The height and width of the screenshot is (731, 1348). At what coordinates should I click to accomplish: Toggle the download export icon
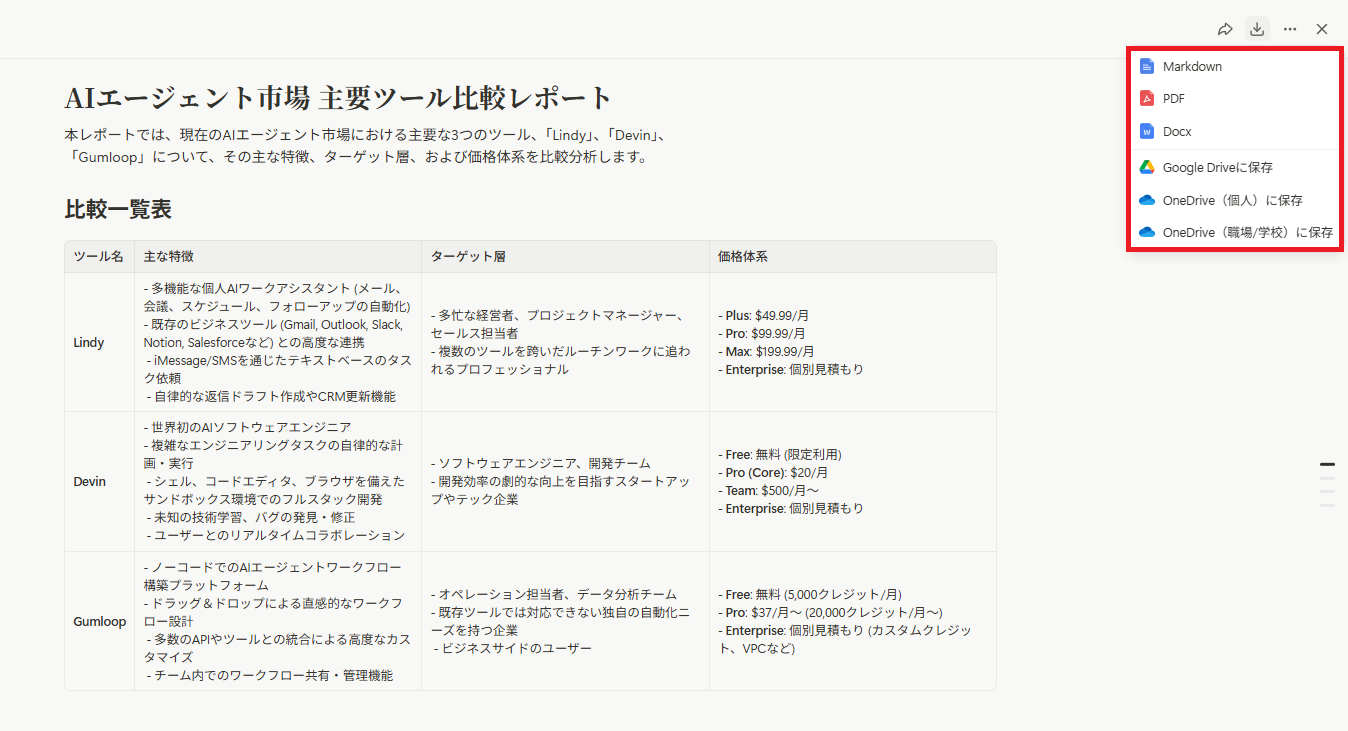(1257, 29)
